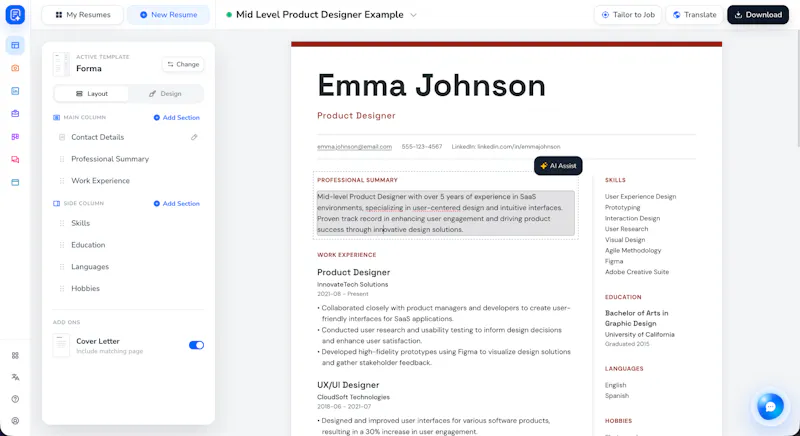Click the AI Assist button
The image size is (800, 436).
click(558, 166)
